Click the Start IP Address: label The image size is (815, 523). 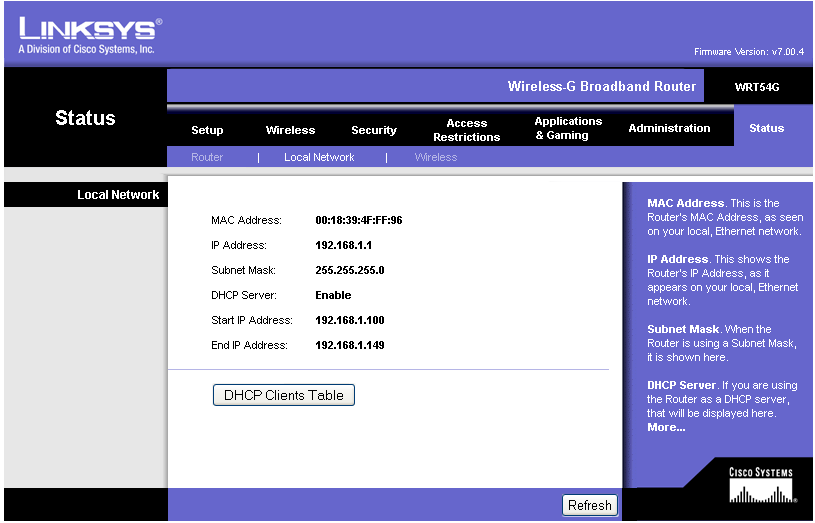[252, 320]
